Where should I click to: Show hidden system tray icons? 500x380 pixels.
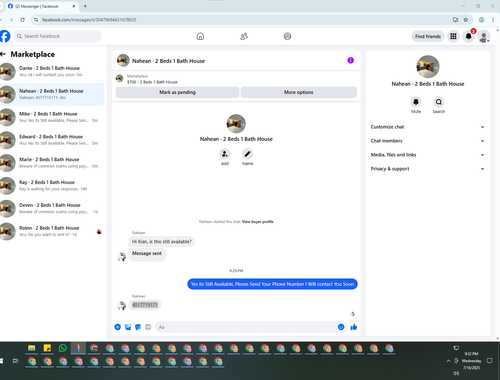click(x=448, y=361)
